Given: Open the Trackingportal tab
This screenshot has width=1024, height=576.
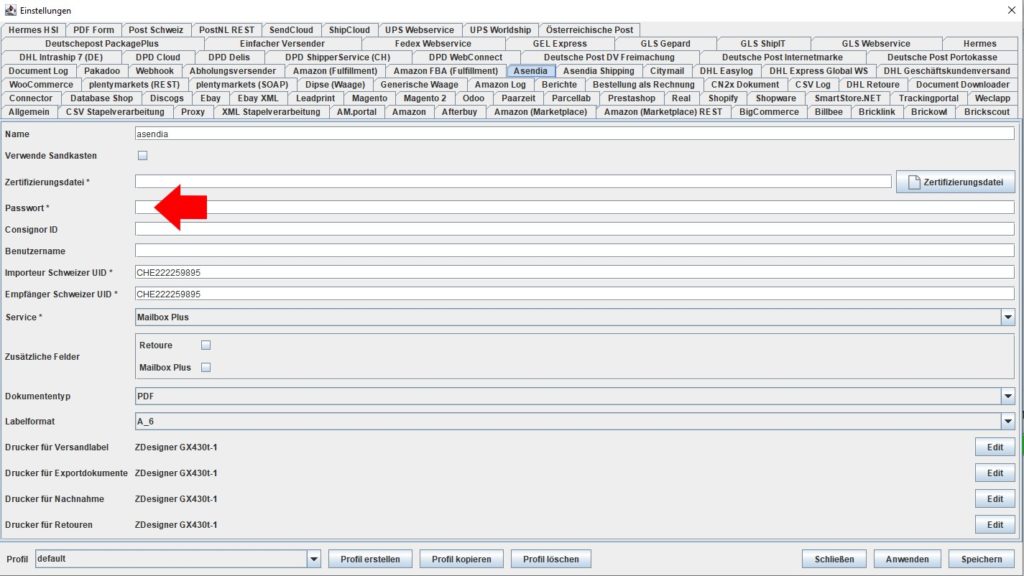Looking at the screenshot, I should point(929,98).
